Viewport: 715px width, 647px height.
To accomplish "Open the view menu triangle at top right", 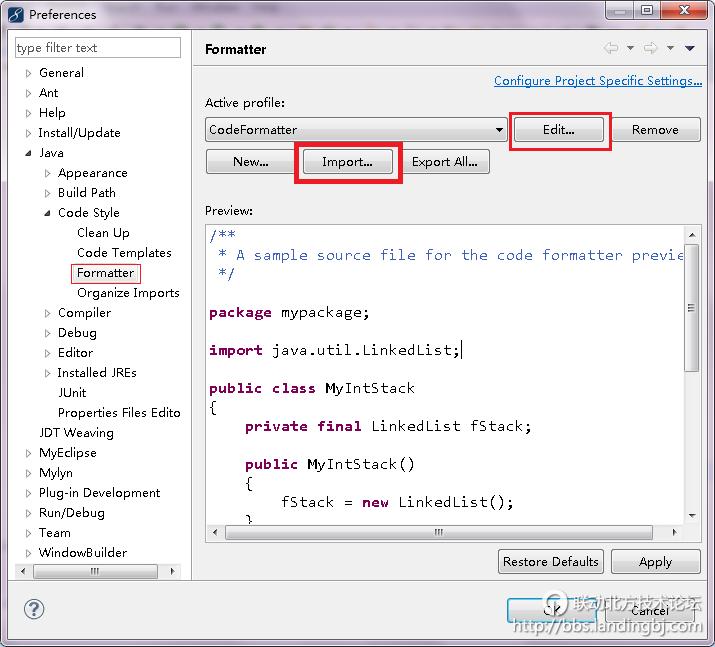I will (689, 48).
